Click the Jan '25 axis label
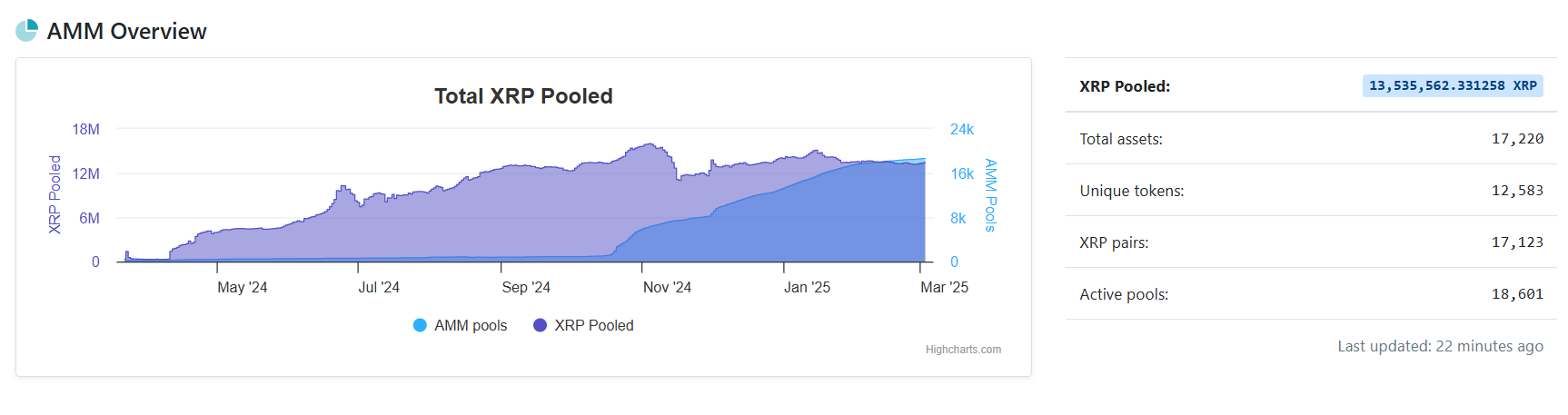The height and width of the screenshot is (415, 1568). pyautogui.click(x=807, y=288)
